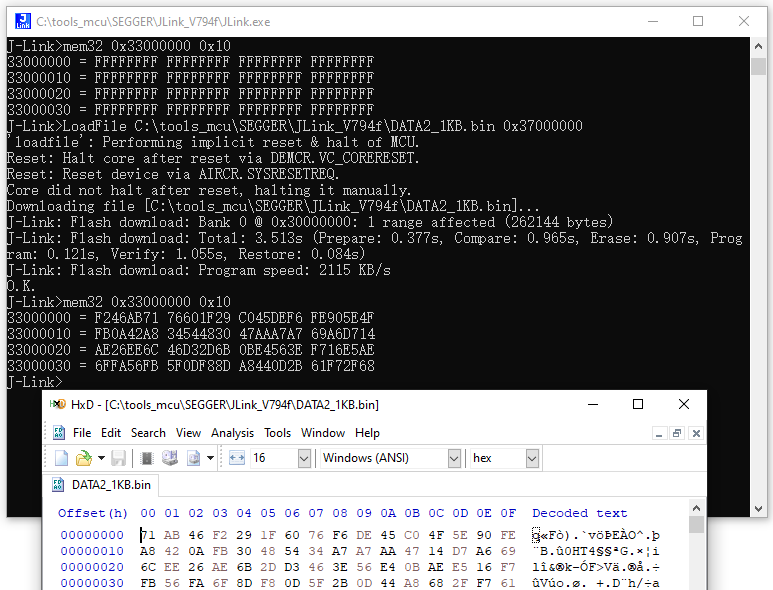Minimize the HxD window
This screenshot has height=590, width=773.
tap(593, 404)
